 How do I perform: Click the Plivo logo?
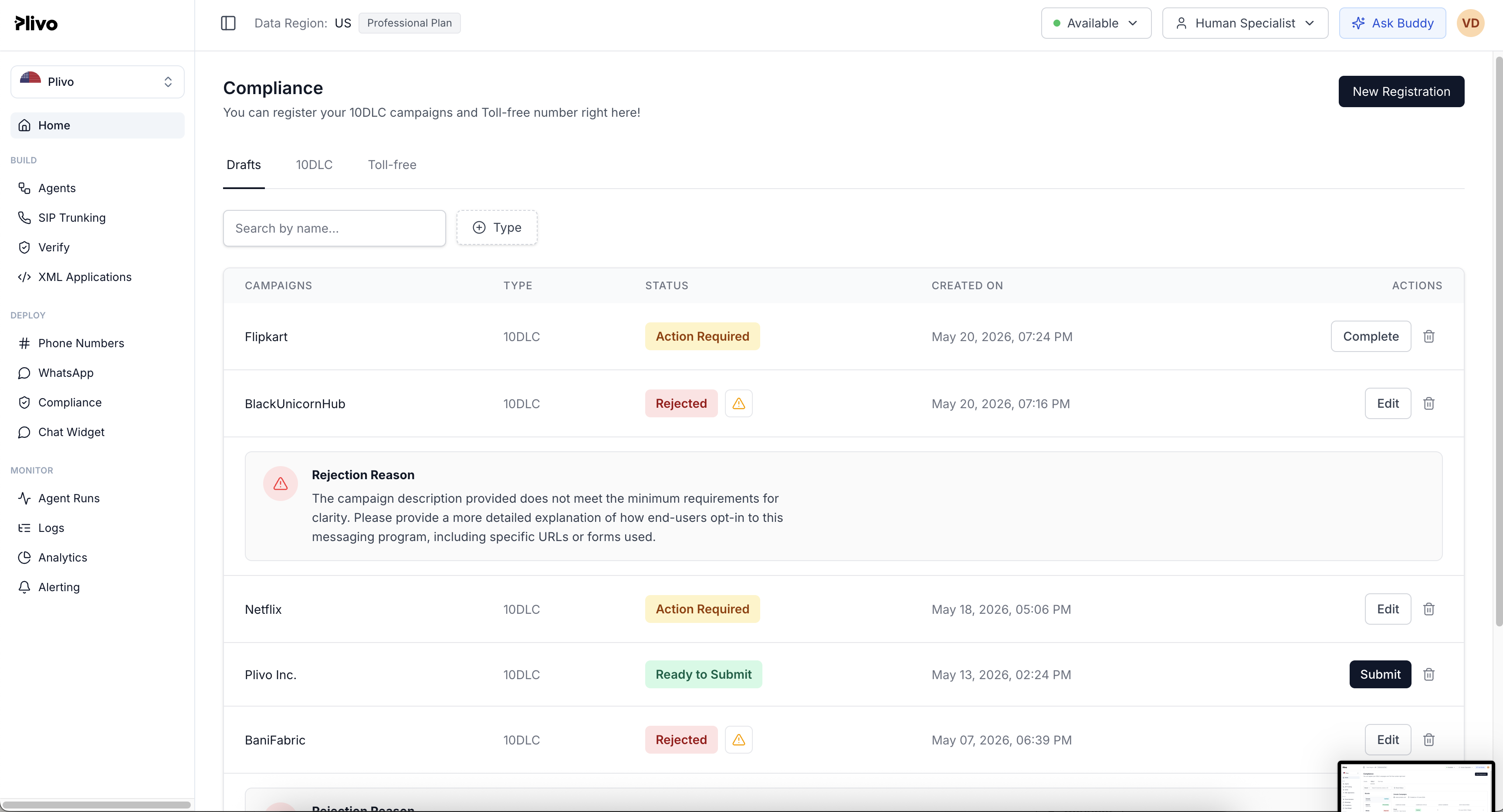click(x=36, y=24)
